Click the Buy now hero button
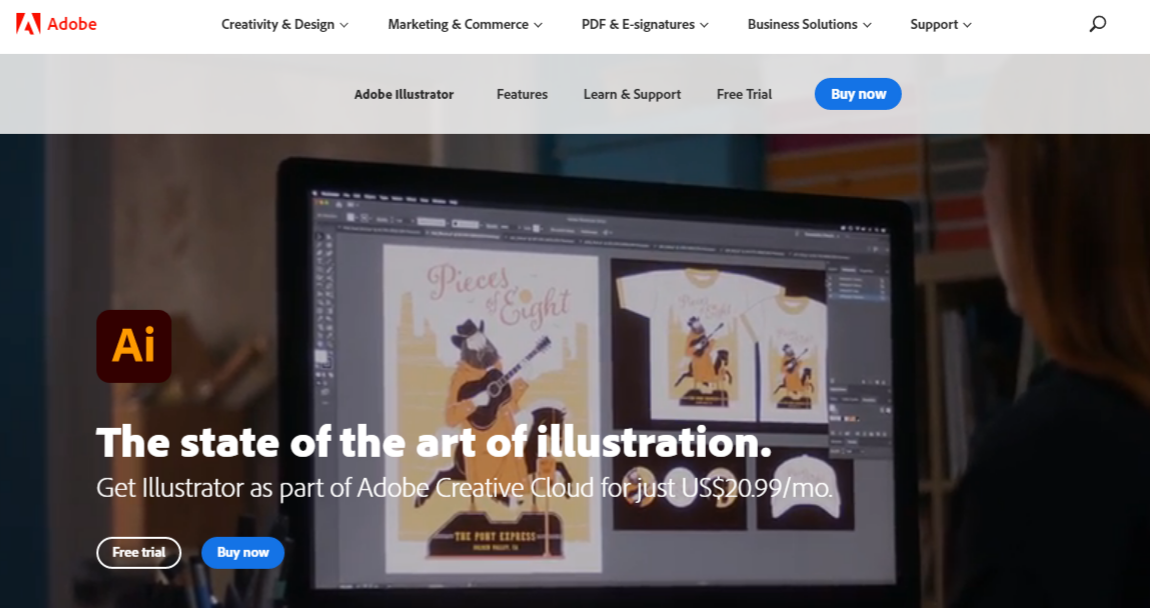 [x=243, y=552]
